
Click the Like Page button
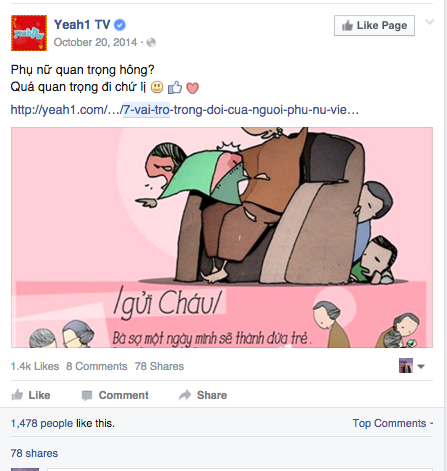(374, 25)
